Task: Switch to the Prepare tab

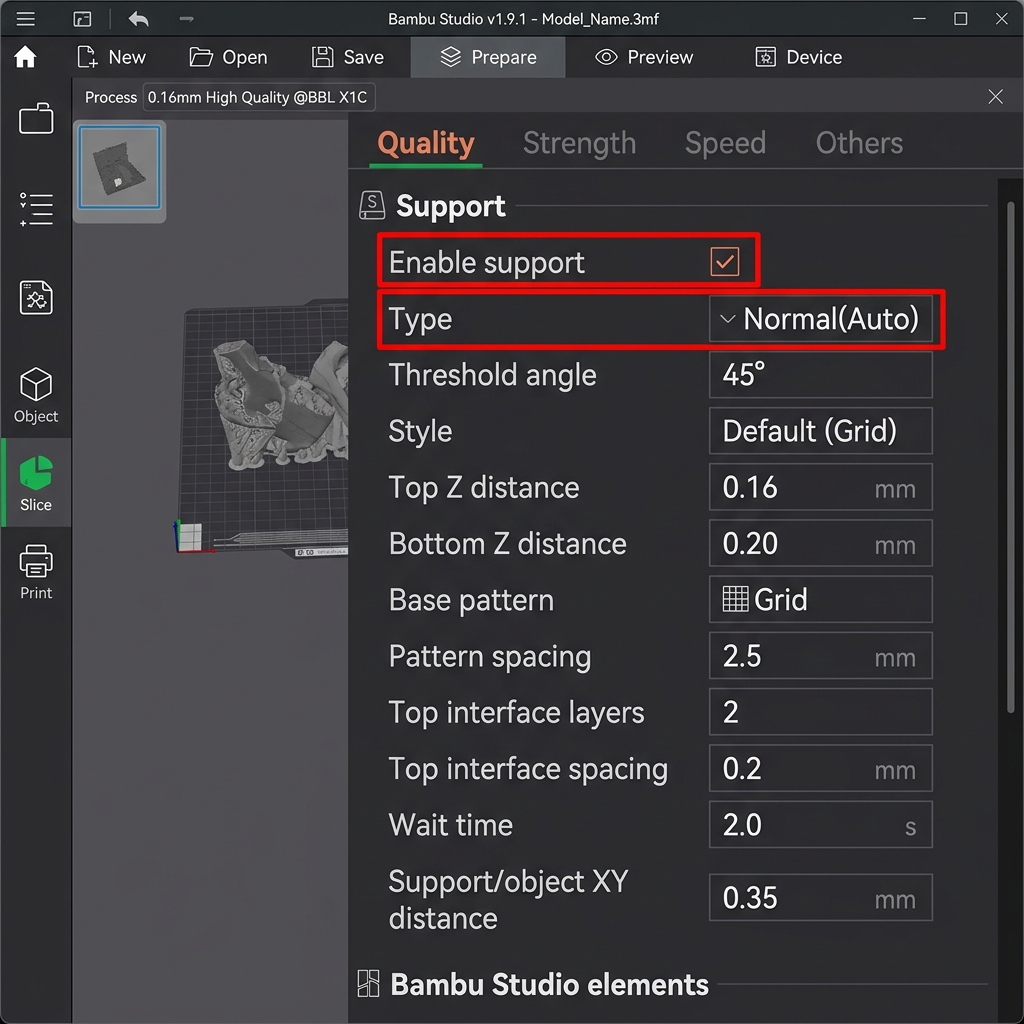Action: click(488, 57)
